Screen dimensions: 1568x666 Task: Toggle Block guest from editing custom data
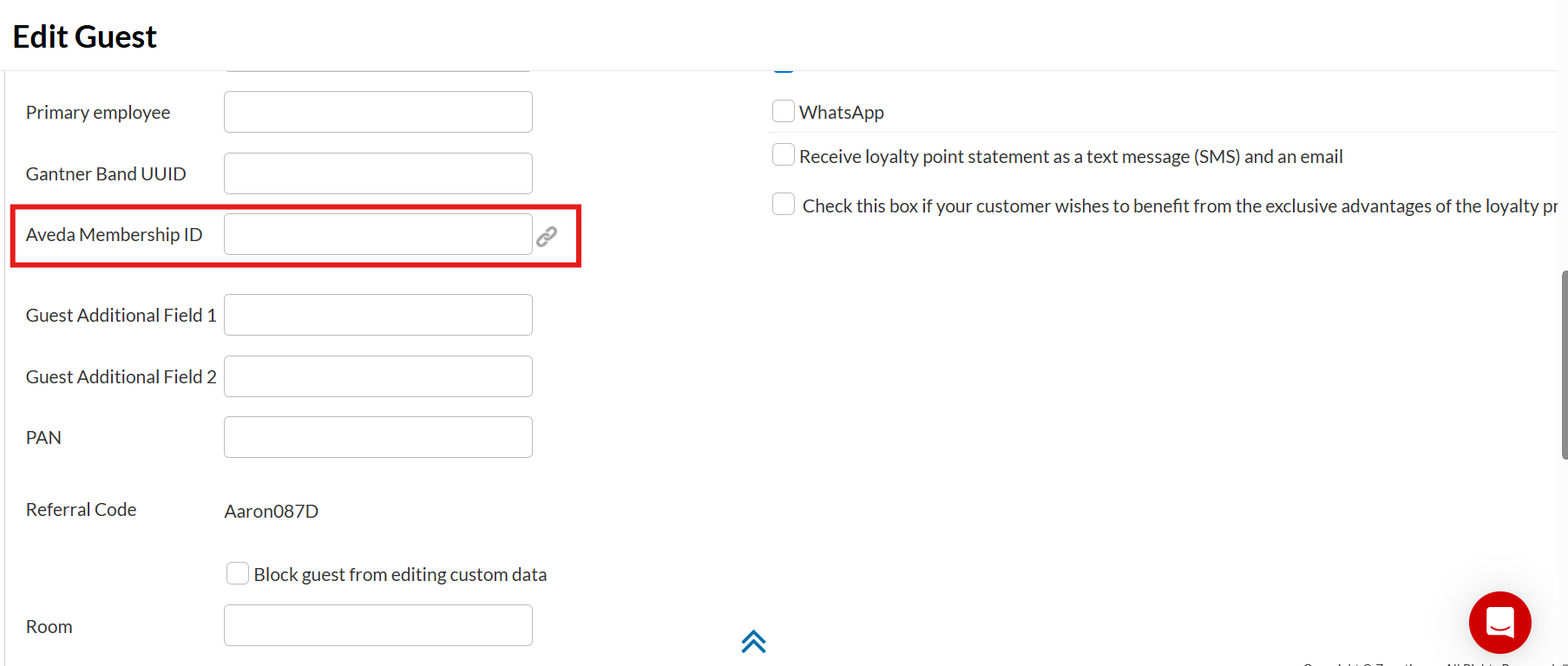click(x=238, y=574)
